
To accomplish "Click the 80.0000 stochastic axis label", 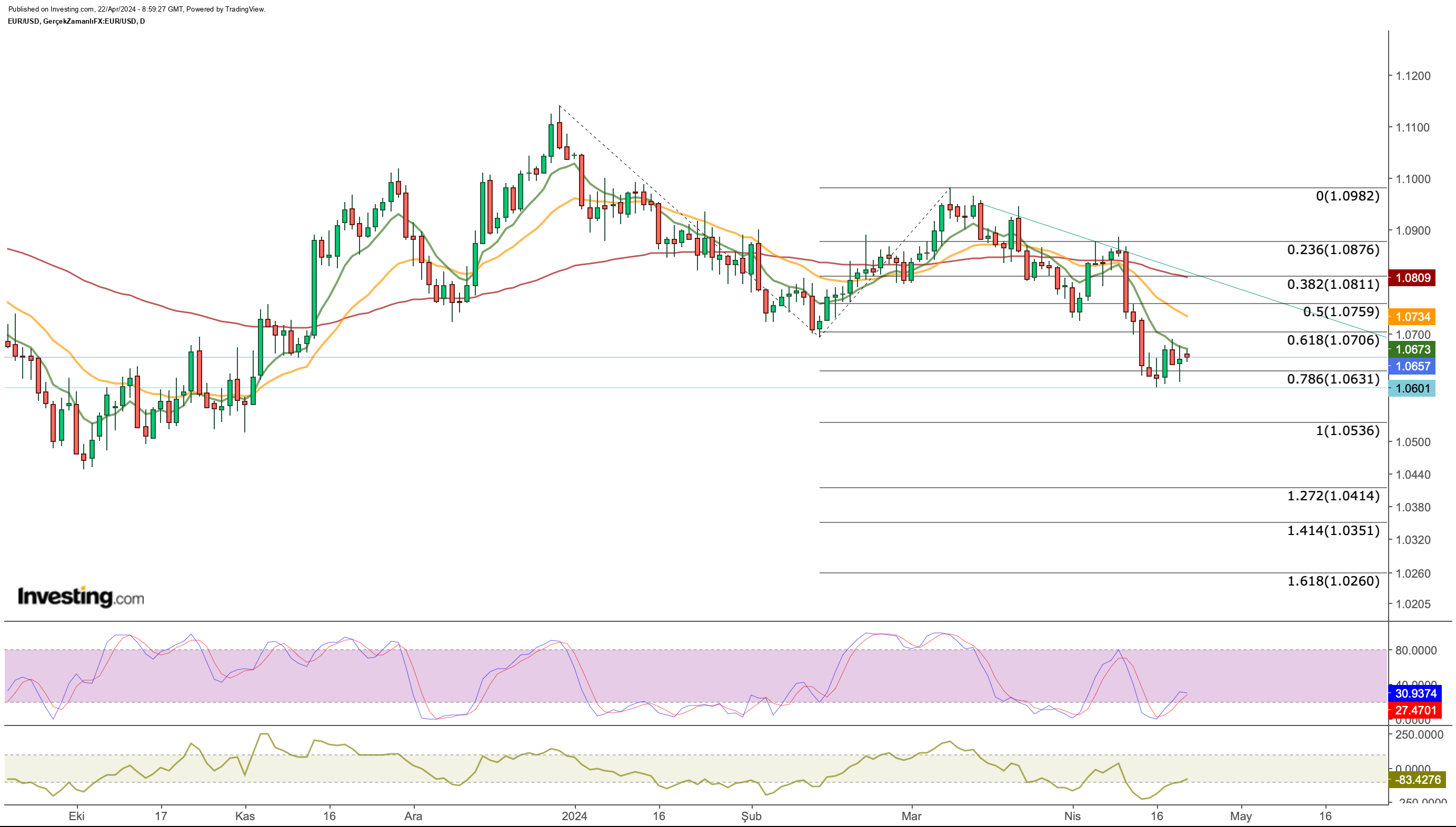I will [1415, 650].
